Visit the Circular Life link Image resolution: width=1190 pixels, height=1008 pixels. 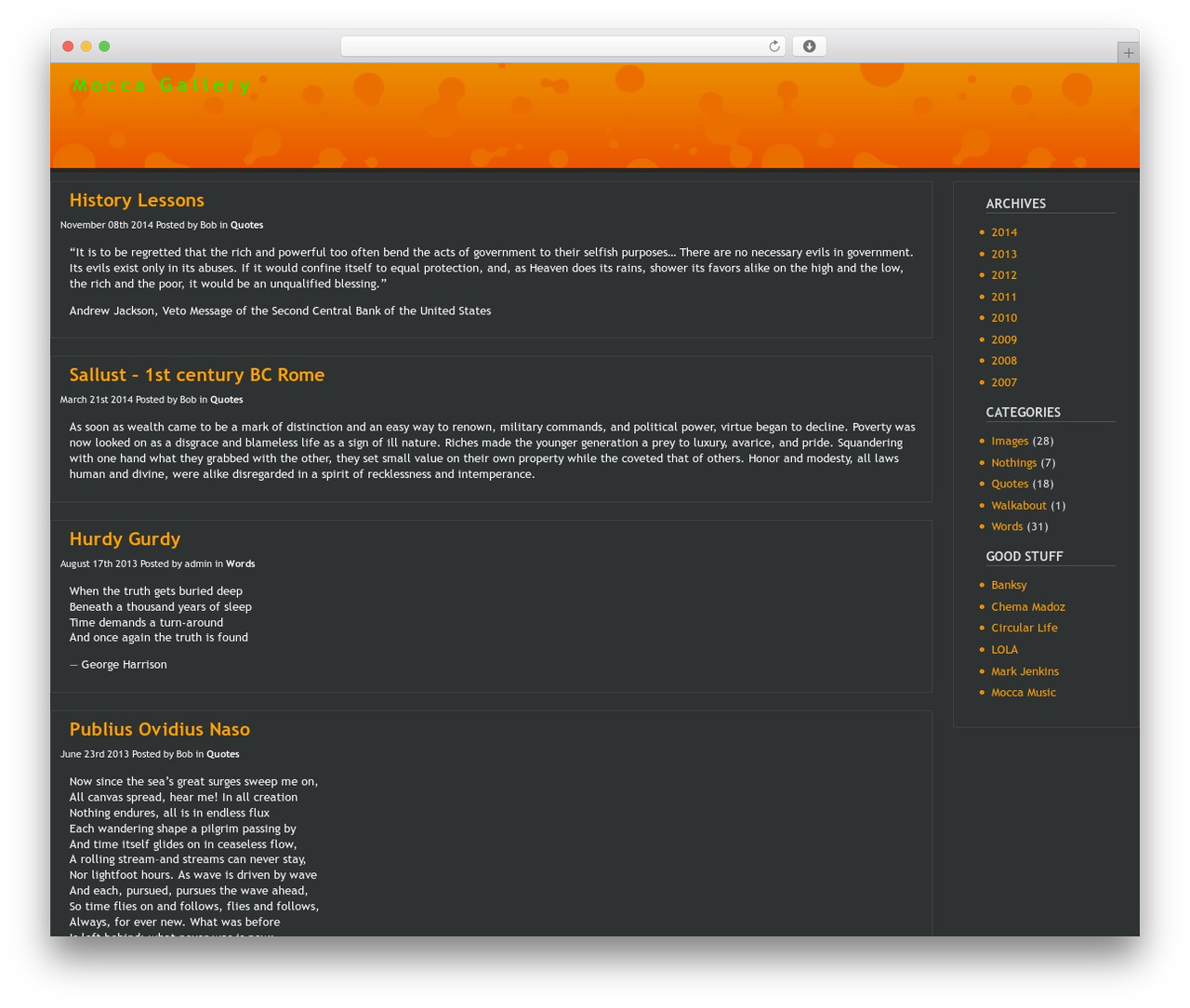[1025, 628]
